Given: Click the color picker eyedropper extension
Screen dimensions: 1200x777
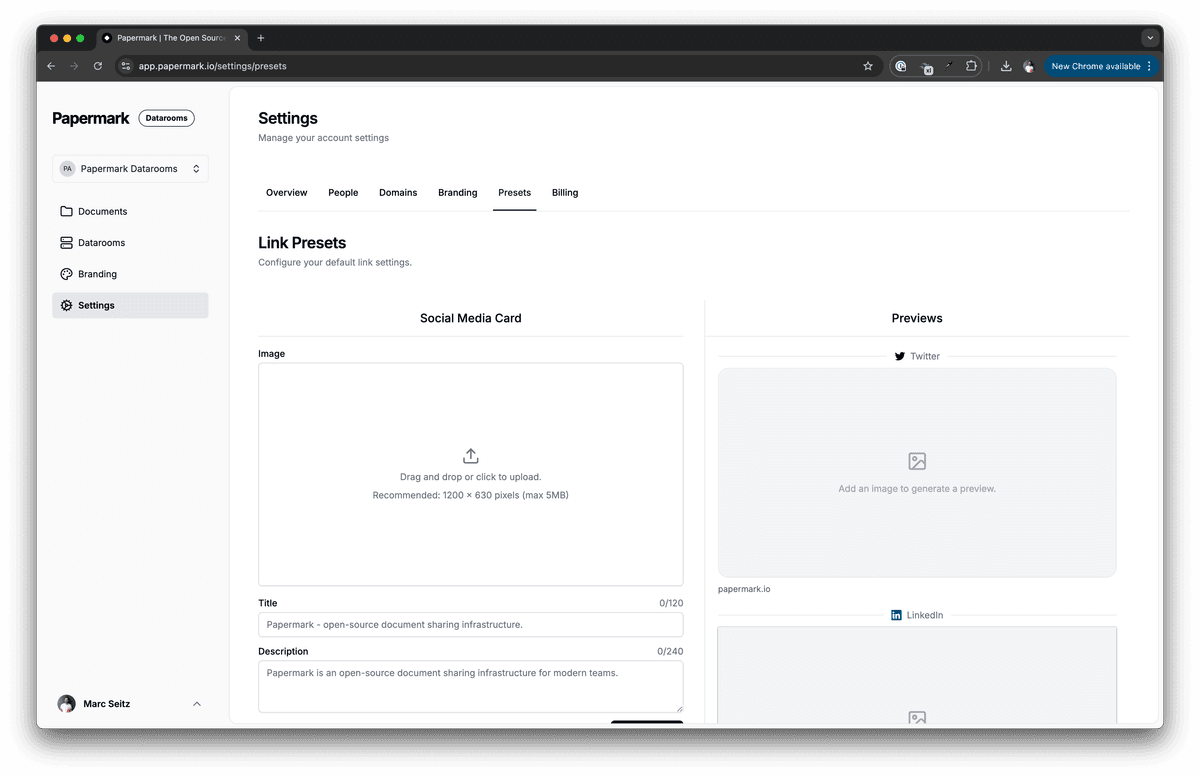Looking at the screenshot, I should pos(948,66).
